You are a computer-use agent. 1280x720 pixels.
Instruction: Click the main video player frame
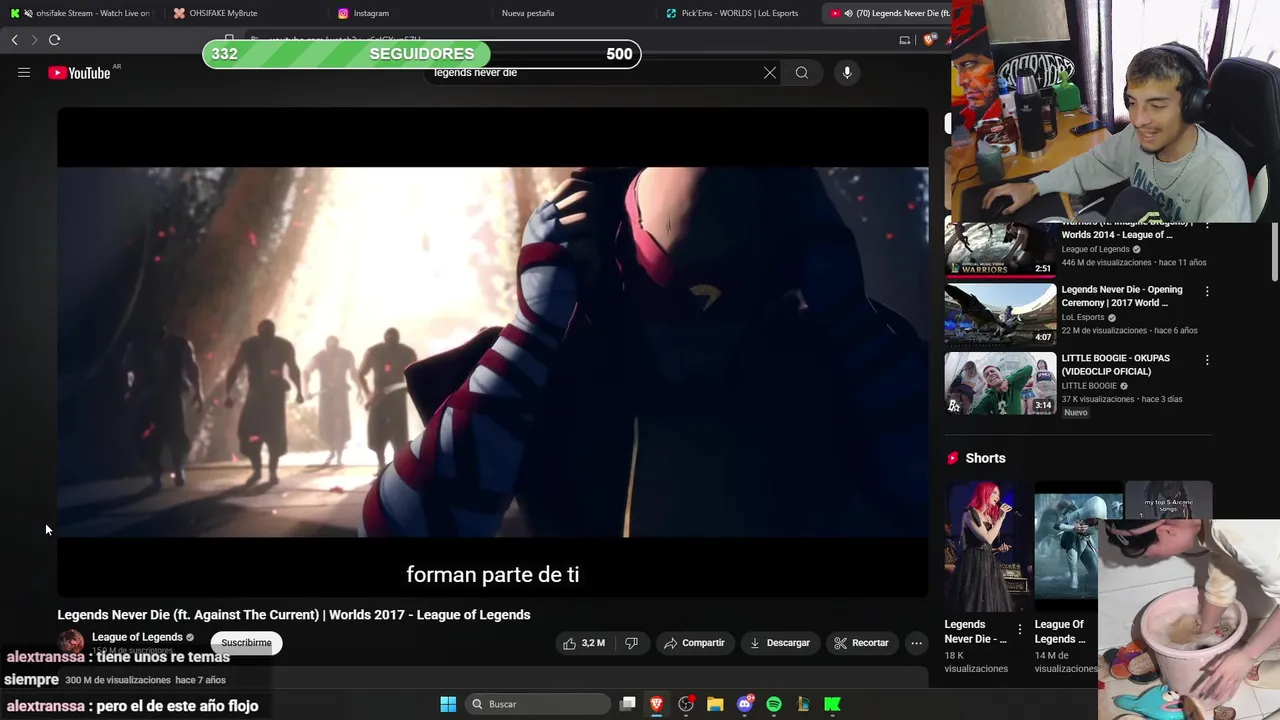[492, 352]
